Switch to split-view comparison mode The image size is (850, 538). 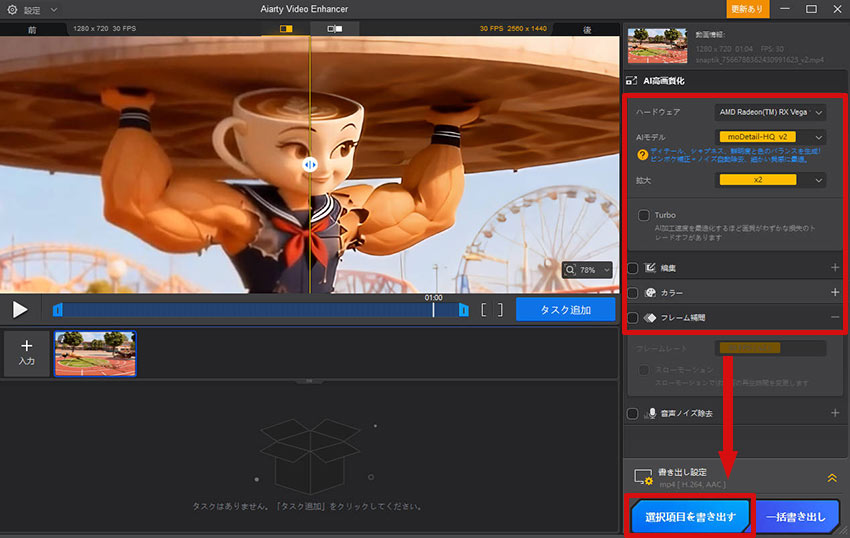(286, 28)
